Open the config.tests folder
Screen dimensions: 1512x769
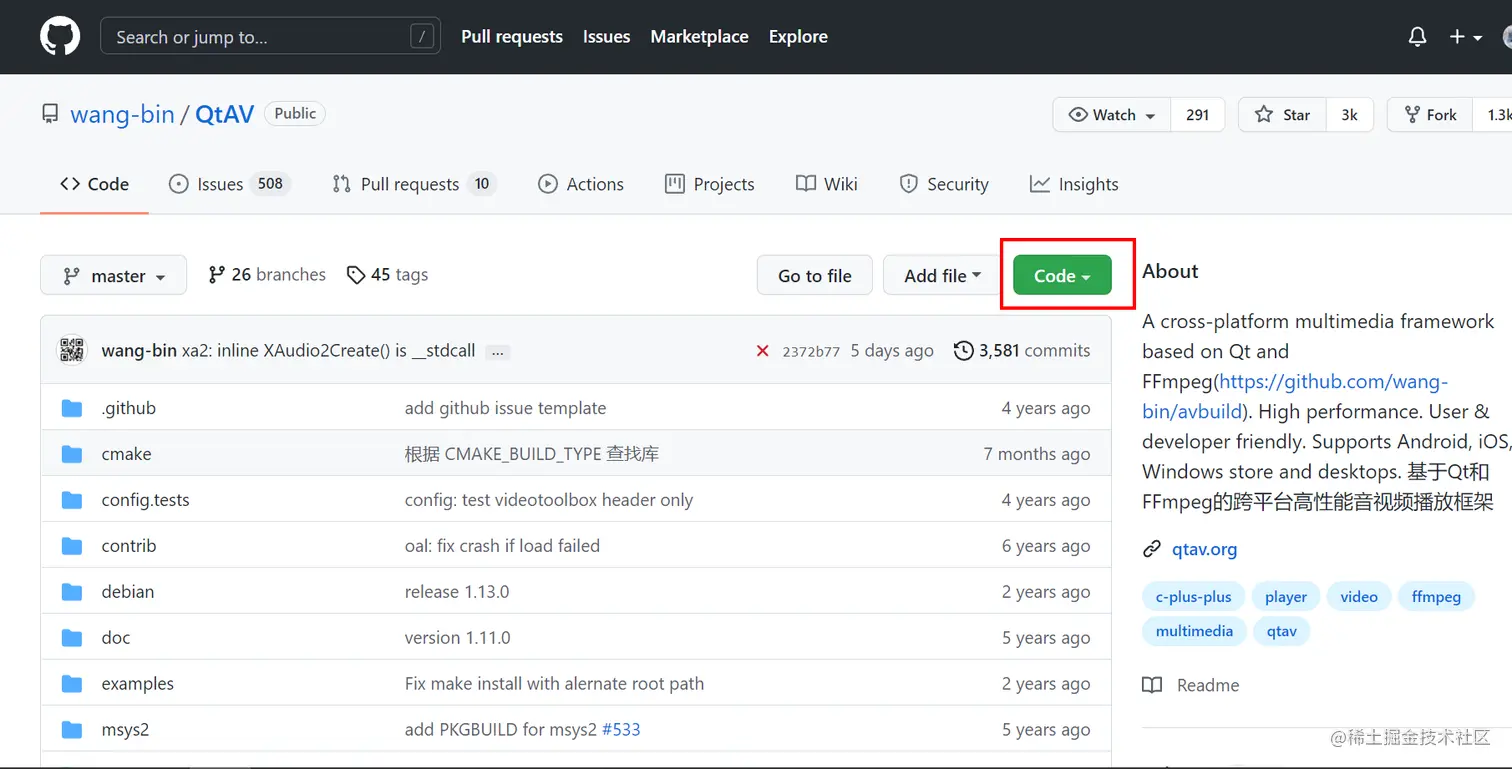[x=145, y=500]
